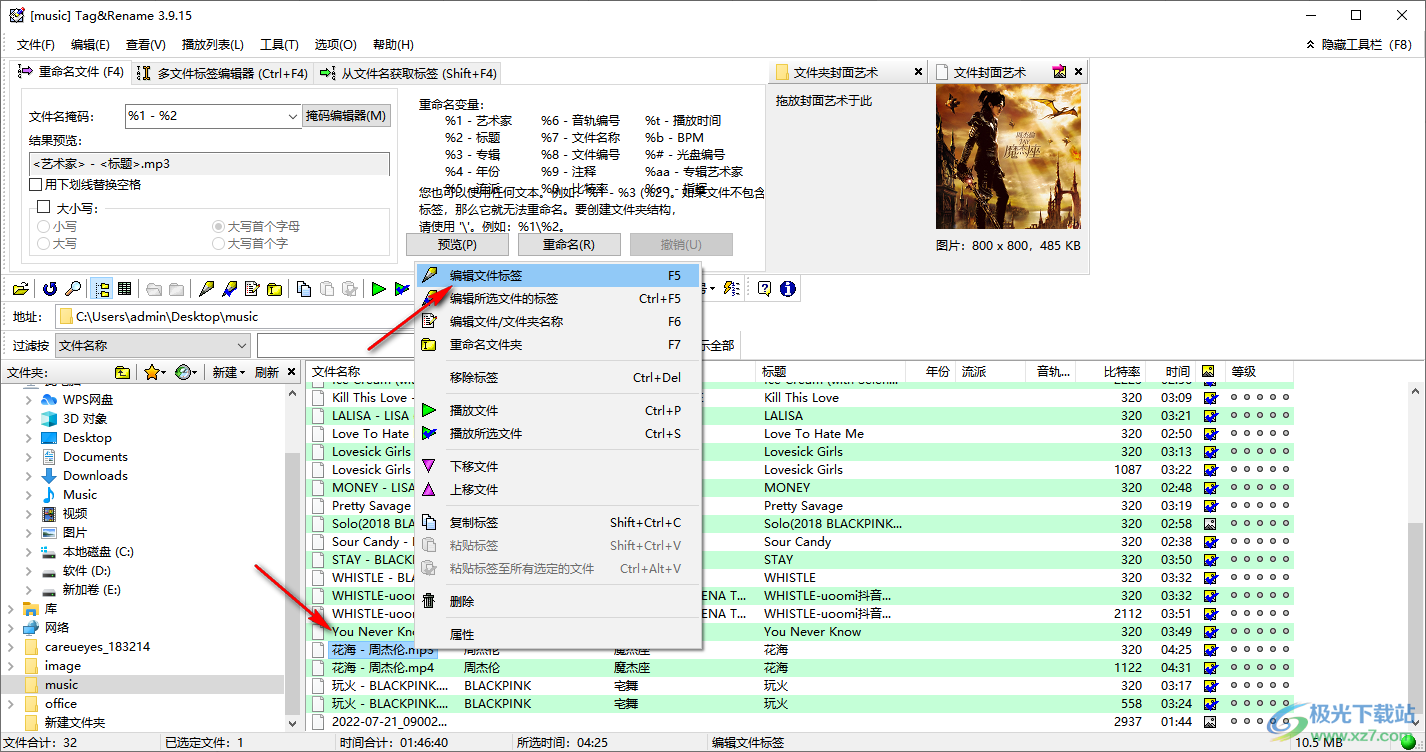The height and width of the screenshot is (752, 1426).
Task: Click the lightning auto-numbering toolbar icon
Action: (729, 288)
